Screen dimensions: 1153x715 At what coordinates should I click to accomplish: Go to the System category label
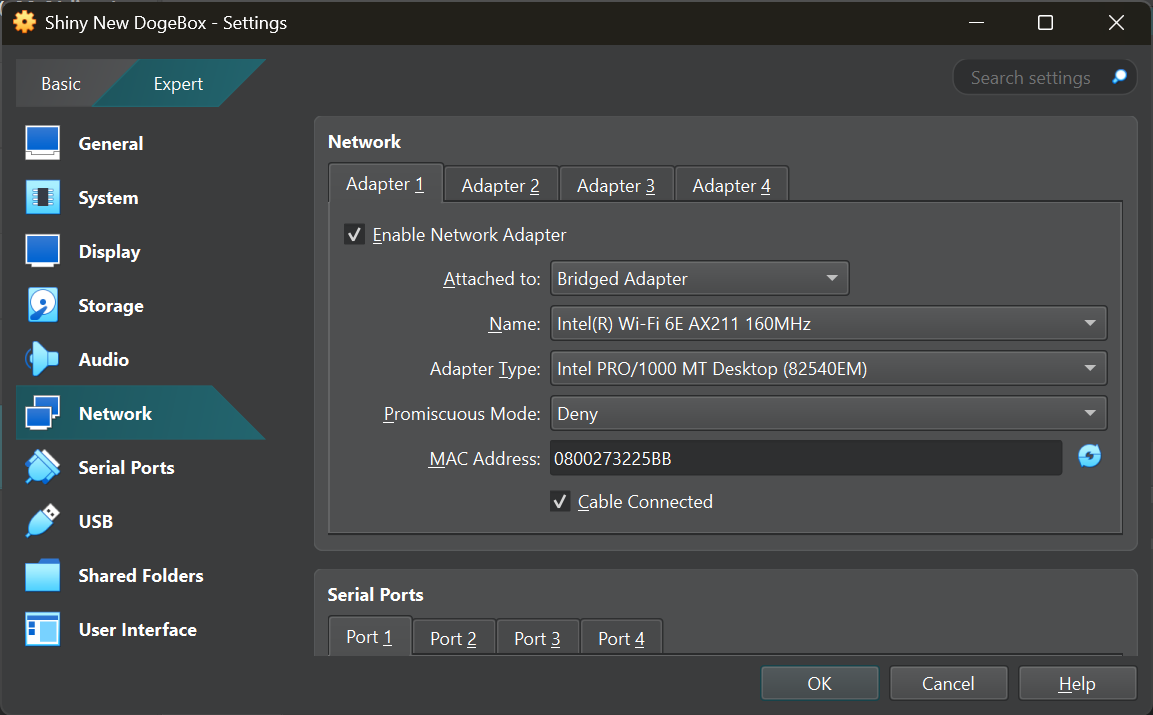pos(108,198)
